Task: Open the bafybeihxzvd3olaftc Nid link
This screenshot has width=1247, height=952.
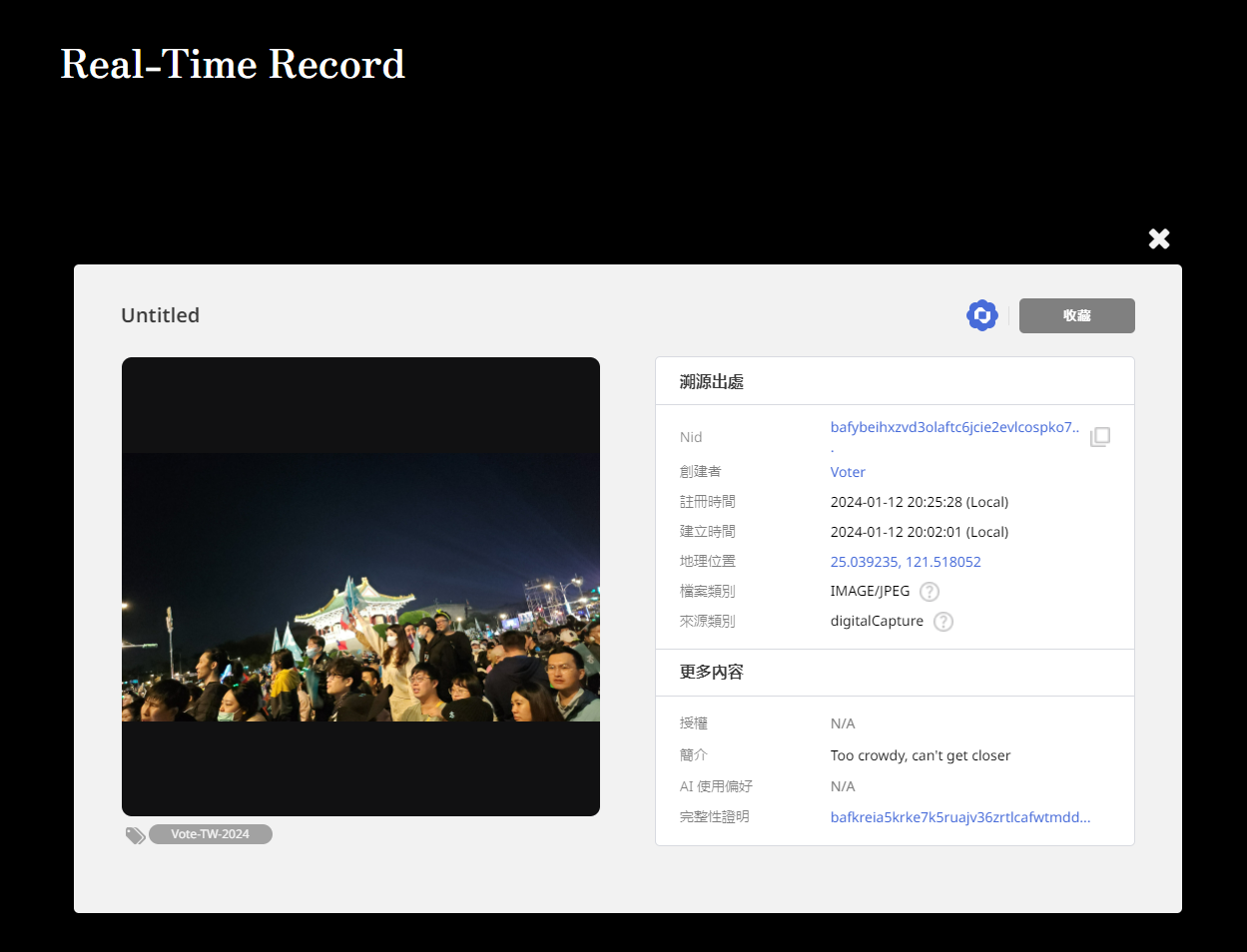Action: [x=953, y=427]
